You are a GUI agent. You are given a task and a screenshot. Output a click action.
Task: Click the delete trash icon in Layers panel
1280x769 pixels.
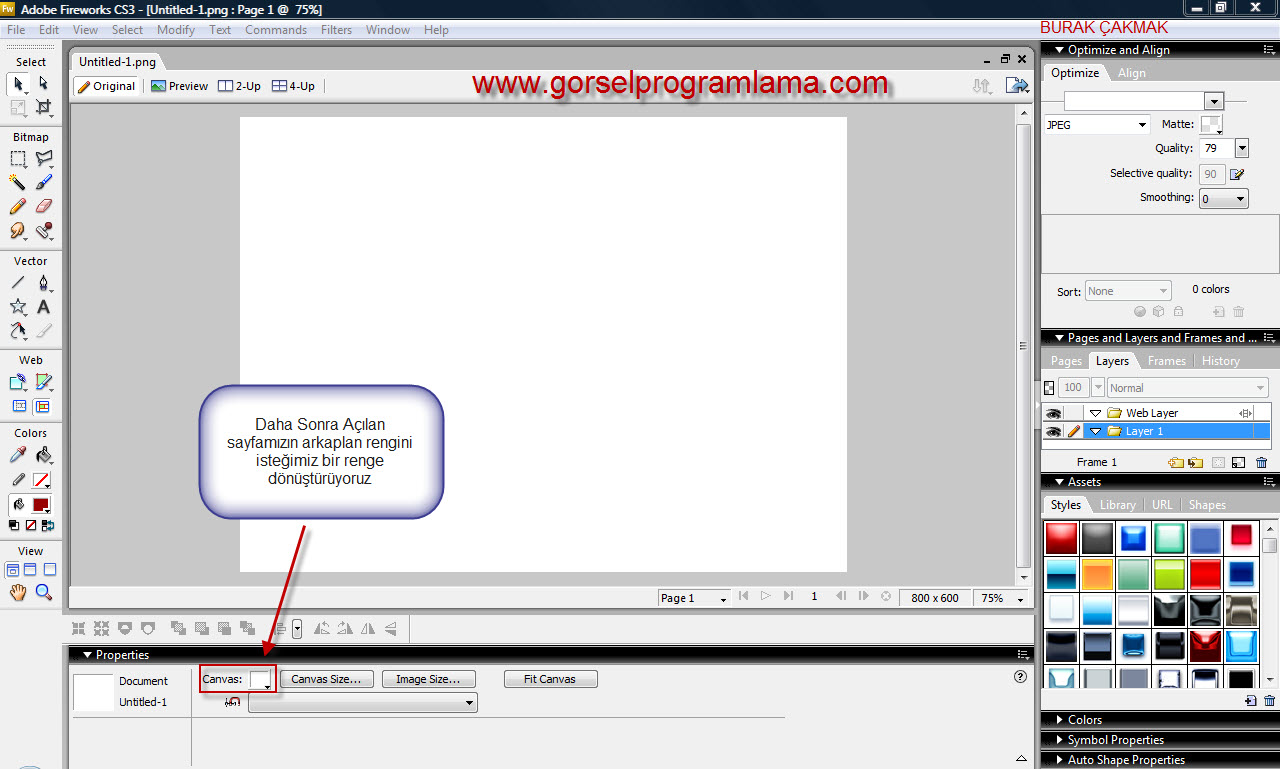[x=1261, y=463]
